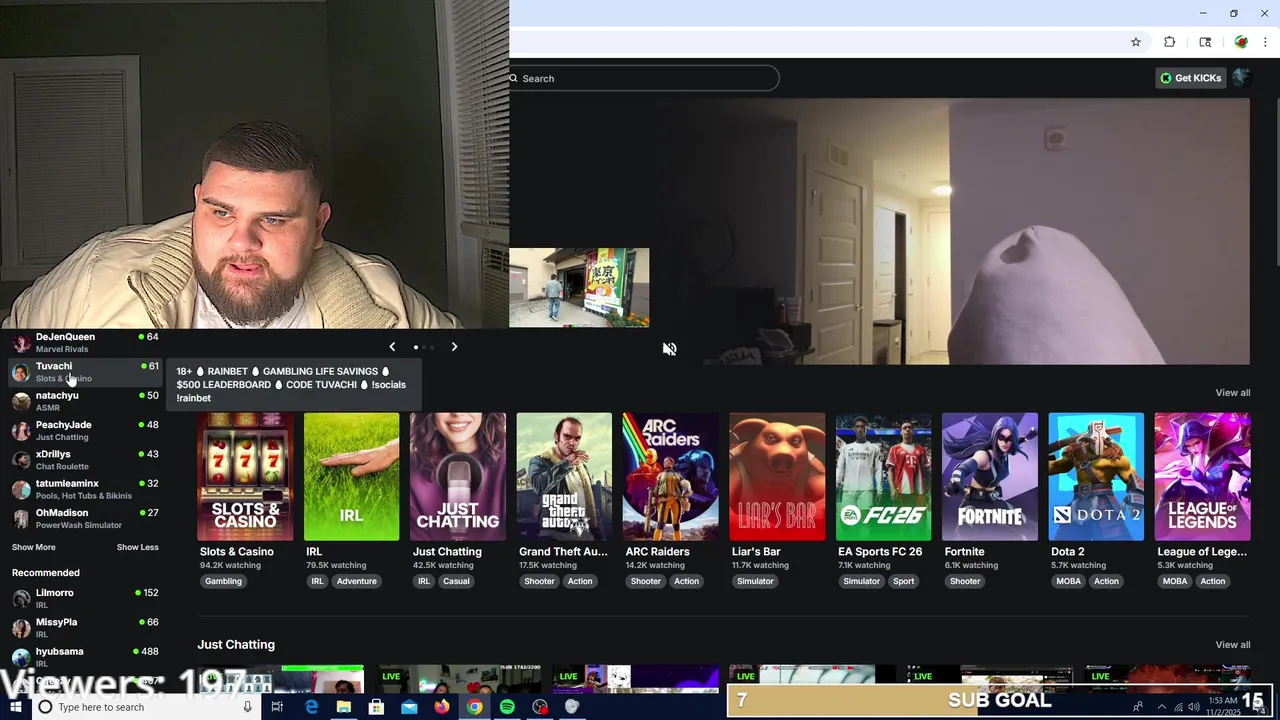Open Spotify from taskbar
The width and height of the screenshot is (1280, 720).
(507, 707)
